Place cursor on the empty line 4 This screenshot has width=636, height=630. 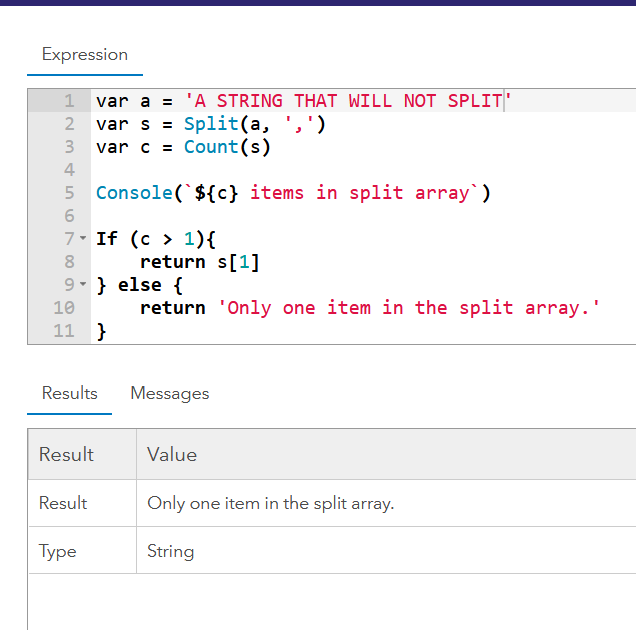pyautogui.click(x=300, y=170)
